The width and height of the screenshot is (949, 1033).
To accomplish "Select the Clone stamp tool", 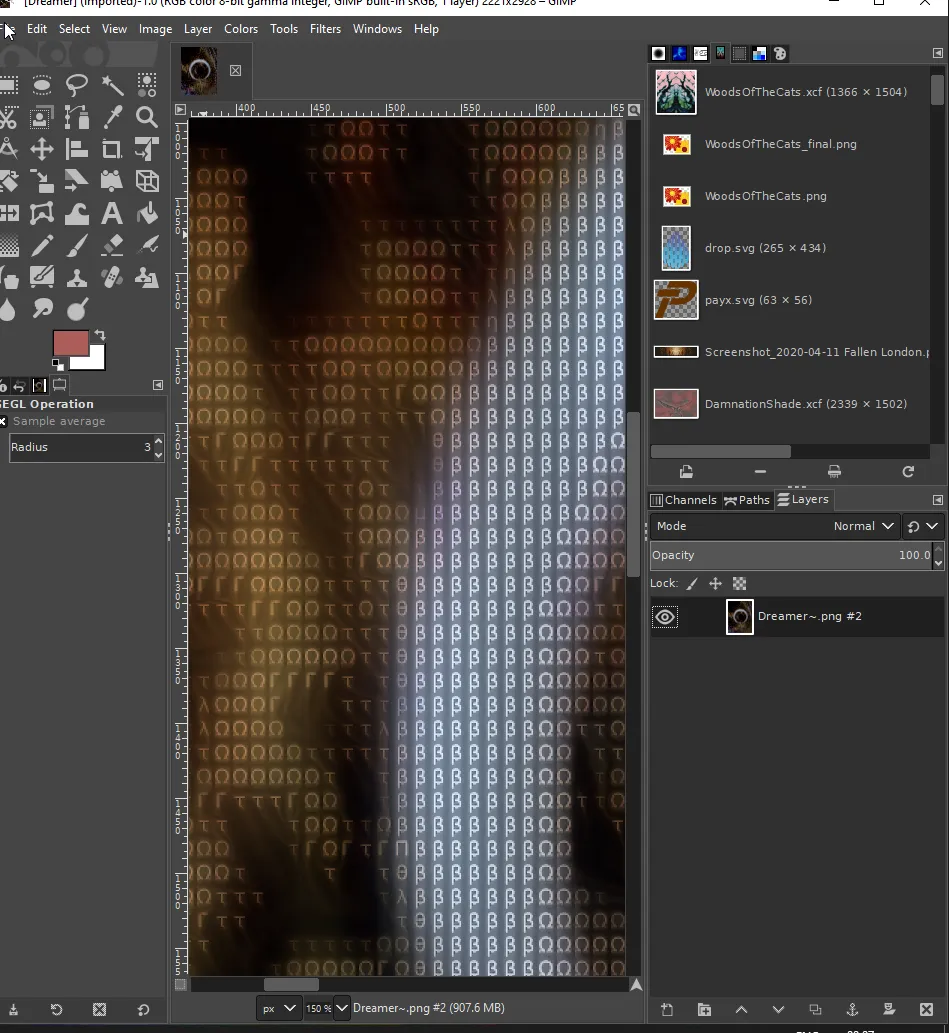I will click(76, 277).
